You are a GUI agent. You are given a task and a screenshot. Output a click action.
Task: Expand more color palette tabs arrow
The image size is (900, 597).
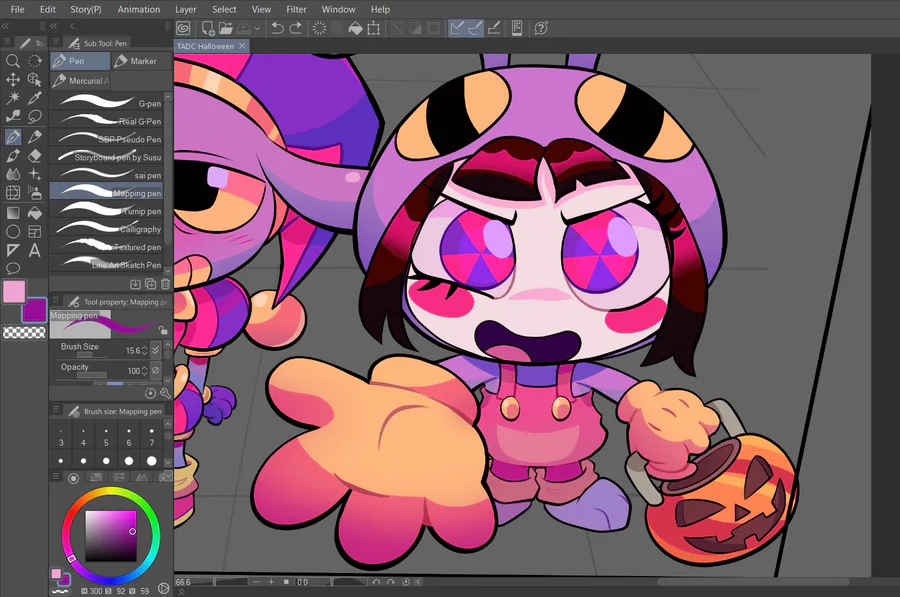(x=168, y=476)
